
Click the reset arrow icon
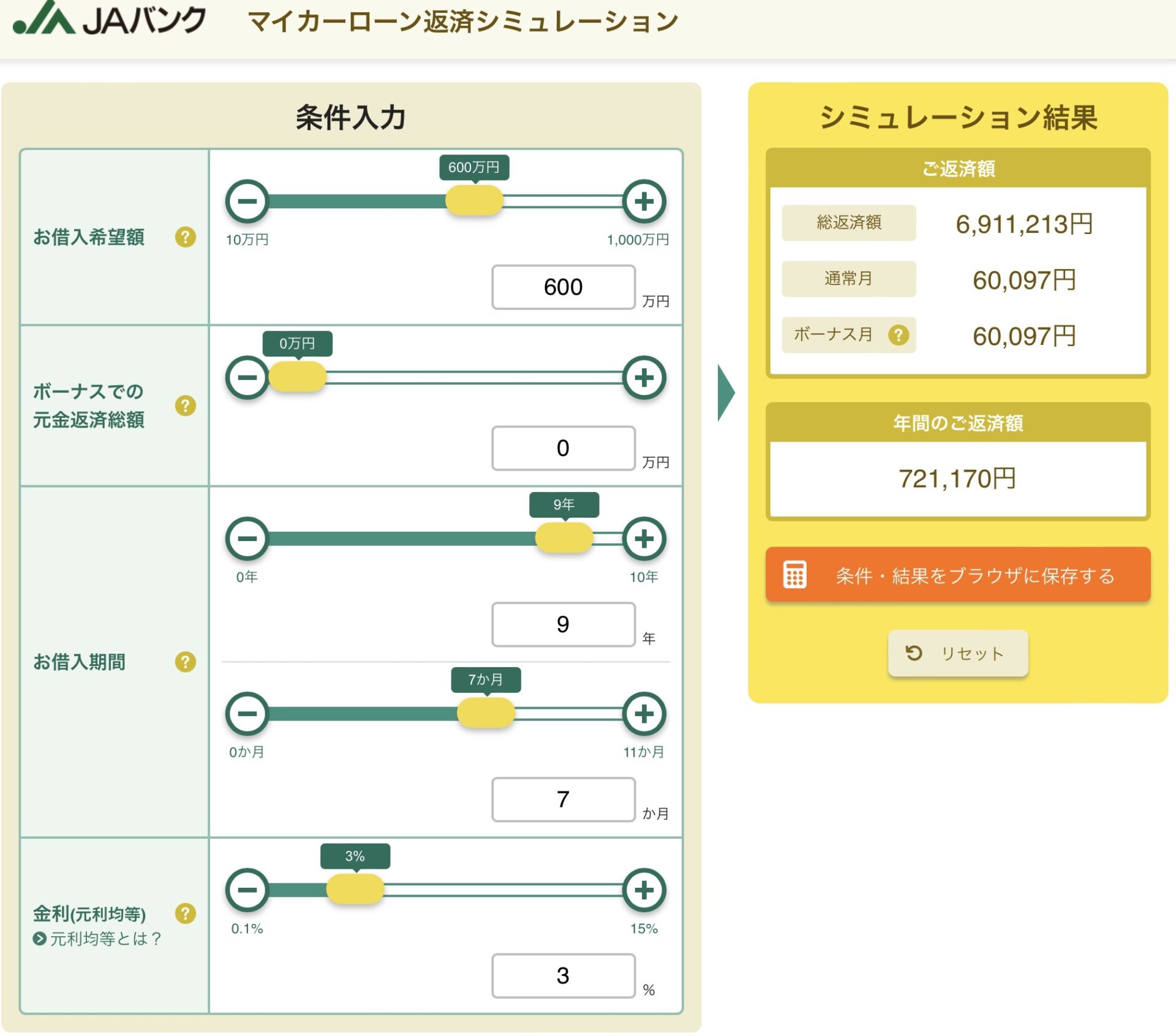[913, 653]
